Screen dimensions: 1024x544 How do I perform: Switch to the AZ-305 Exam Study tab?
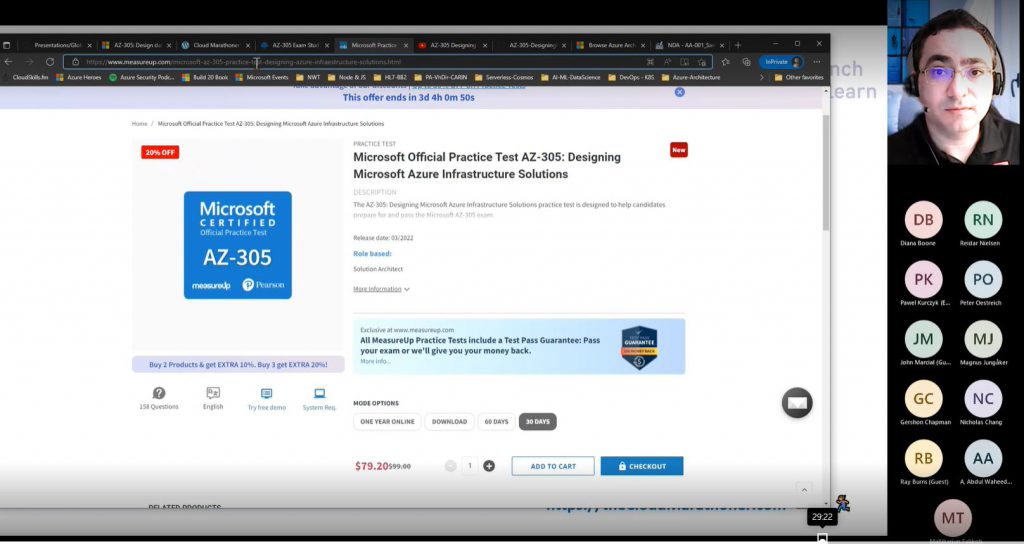295,45
